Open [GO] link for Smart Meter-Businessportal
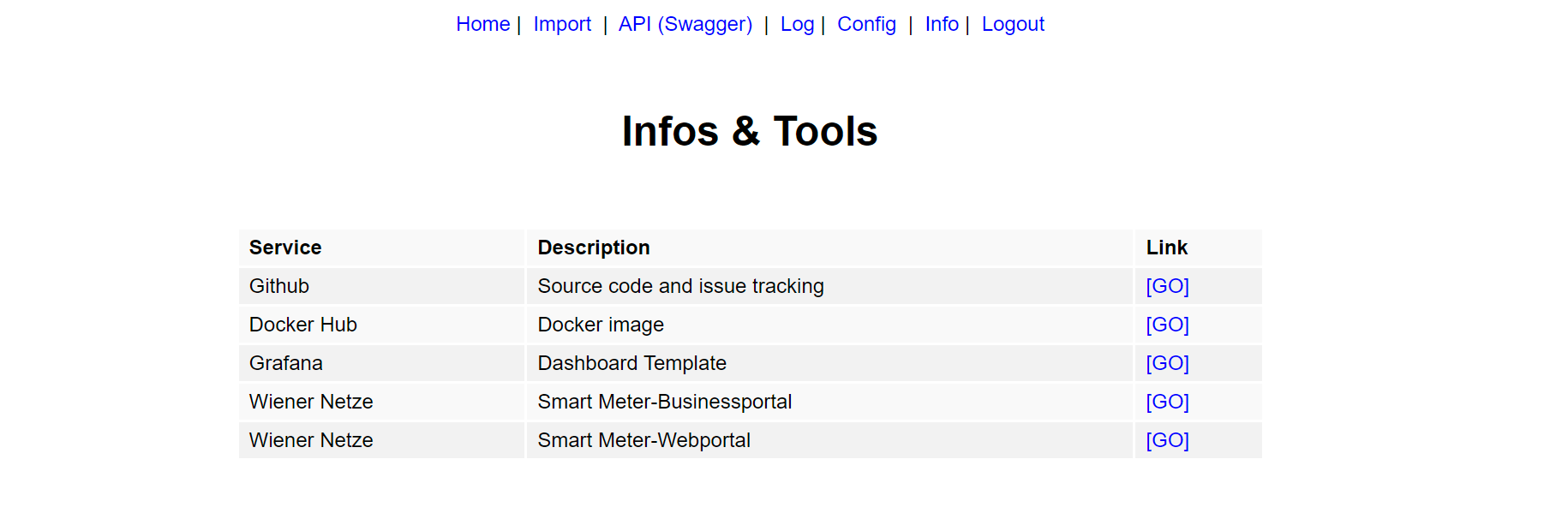Image resolution: width=1568 pixels, height=525 pixels. coord(1167,402)
